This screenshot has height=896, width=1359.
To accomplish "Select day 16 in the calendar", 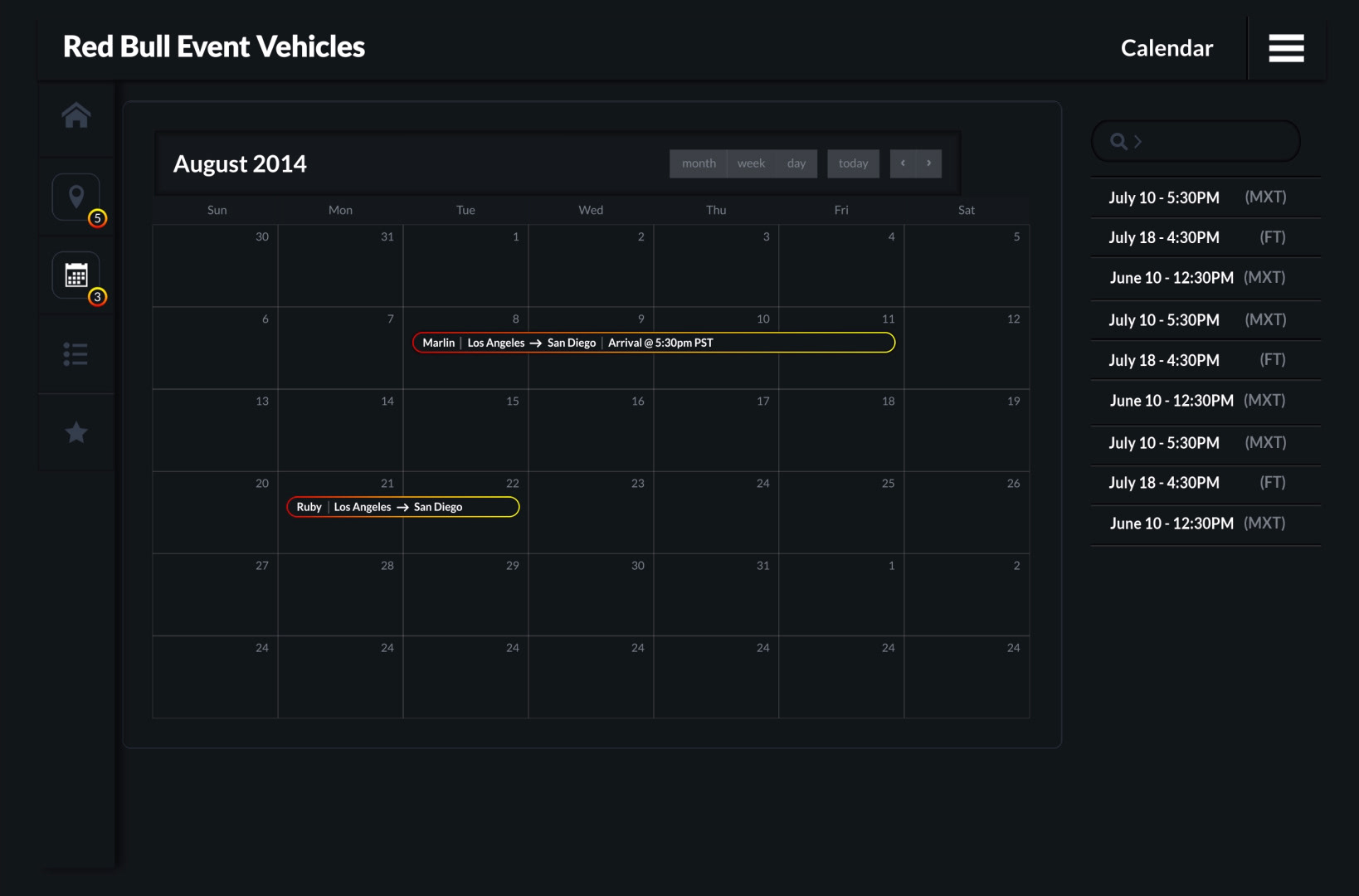I will coord(591,431).
